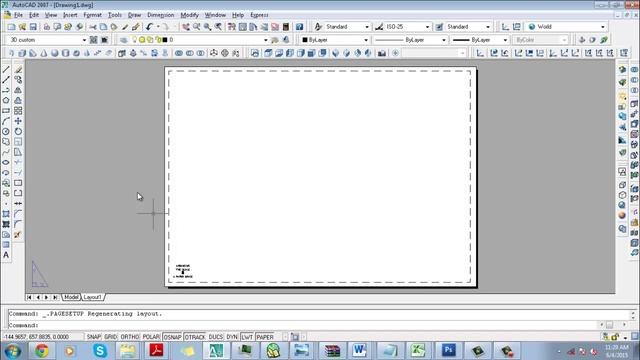The height and width of the screenshot is (360, 640).
Task: Open the ByLayer linetype dropdown
Action: point(444,40)
